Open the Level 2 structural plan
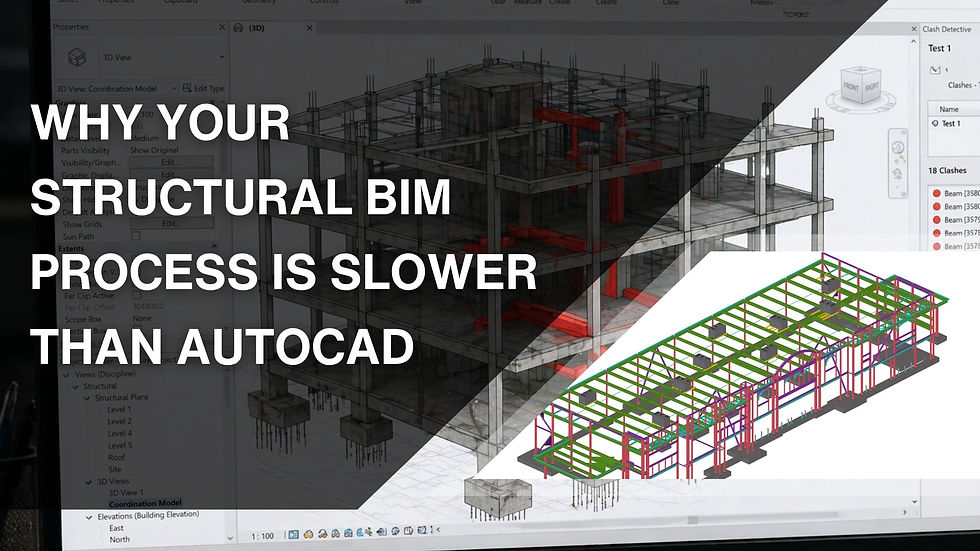This screenshot has width=980, height=551. coord(119,422)
